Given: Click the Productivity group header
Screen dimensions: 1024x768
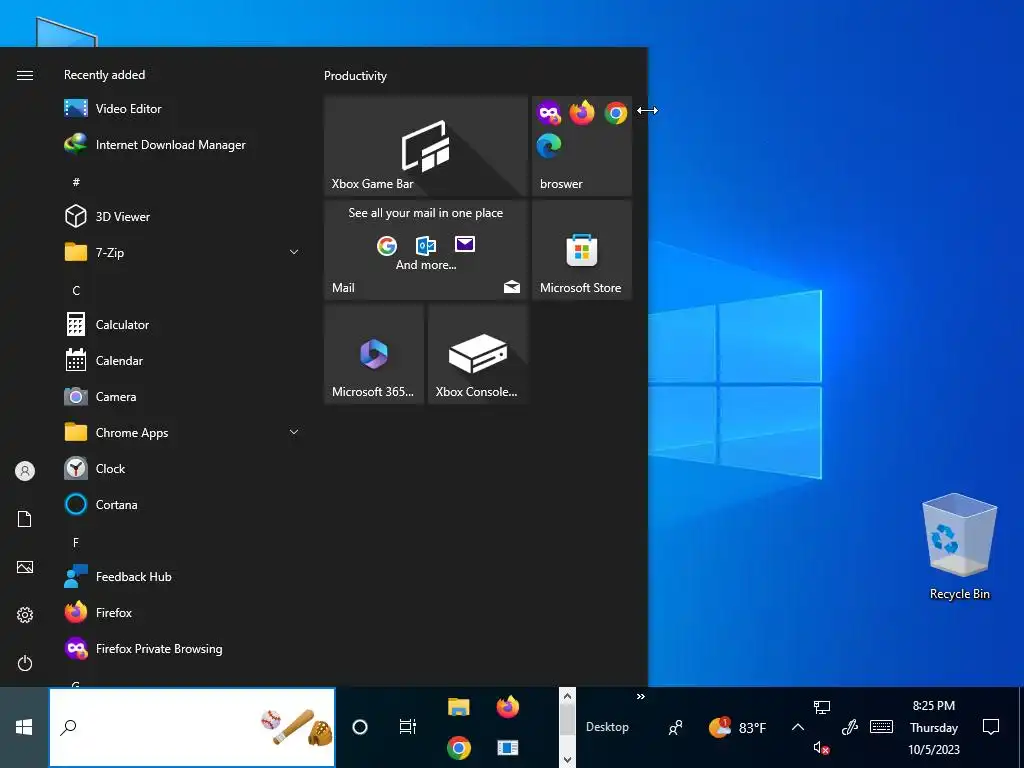Looking at the screenshot, I should [x=355, y=76].
